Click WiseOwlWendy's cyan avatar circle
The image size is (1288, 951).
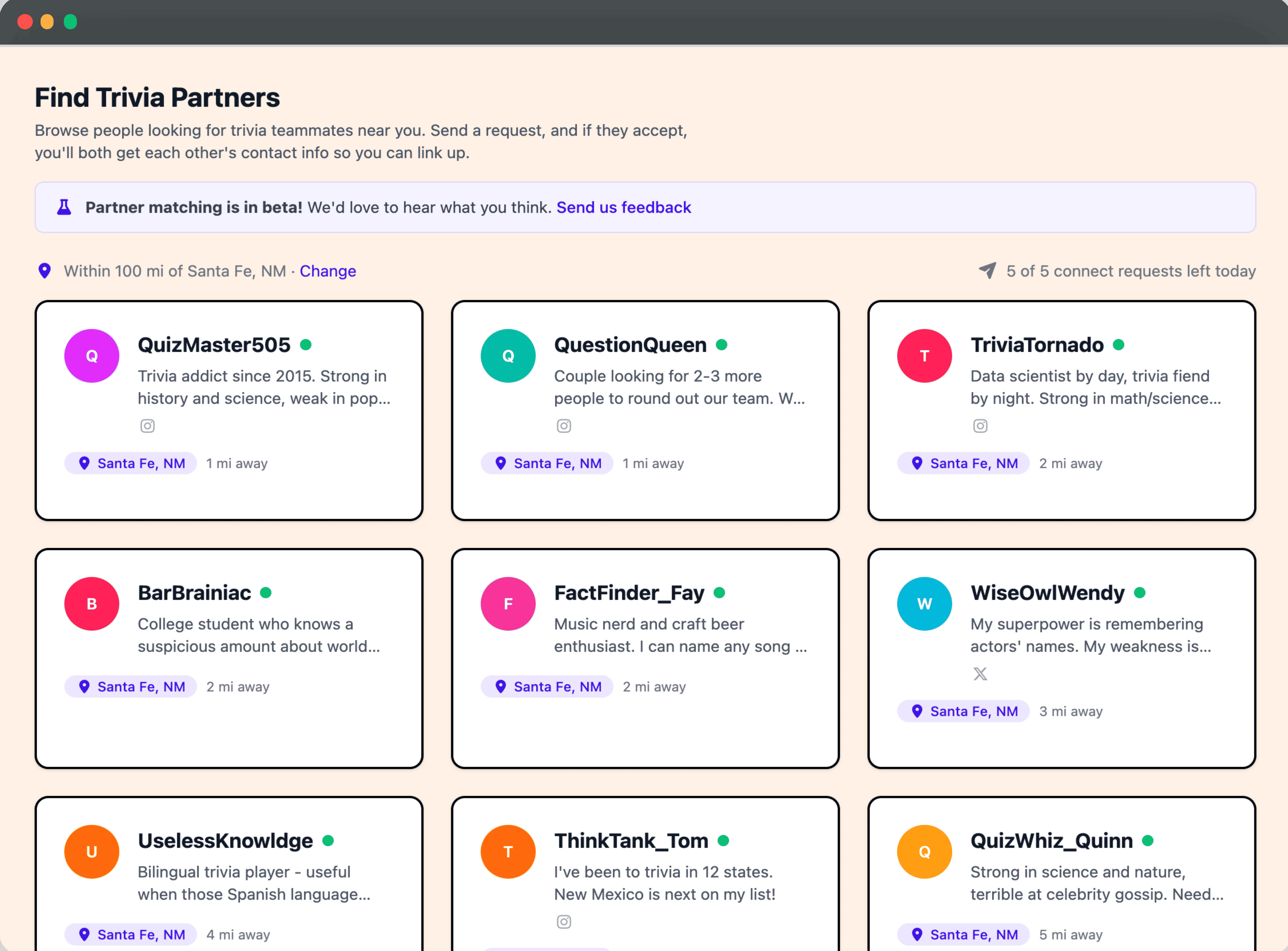[924, 603]
